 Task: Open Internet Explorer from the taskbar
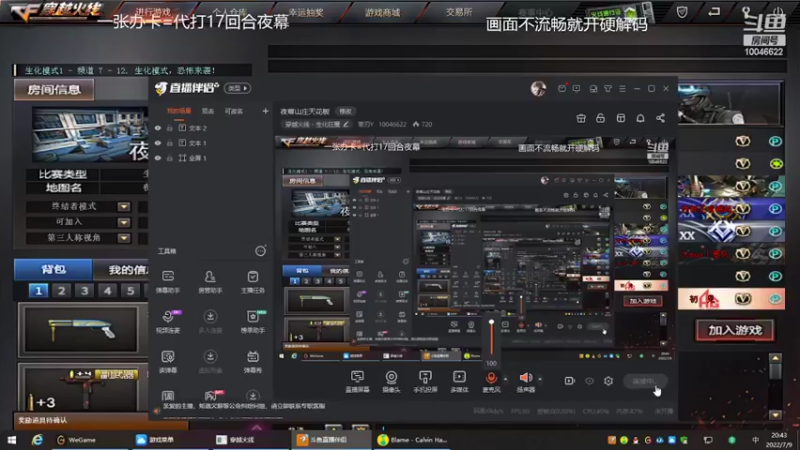coord(37,440)
